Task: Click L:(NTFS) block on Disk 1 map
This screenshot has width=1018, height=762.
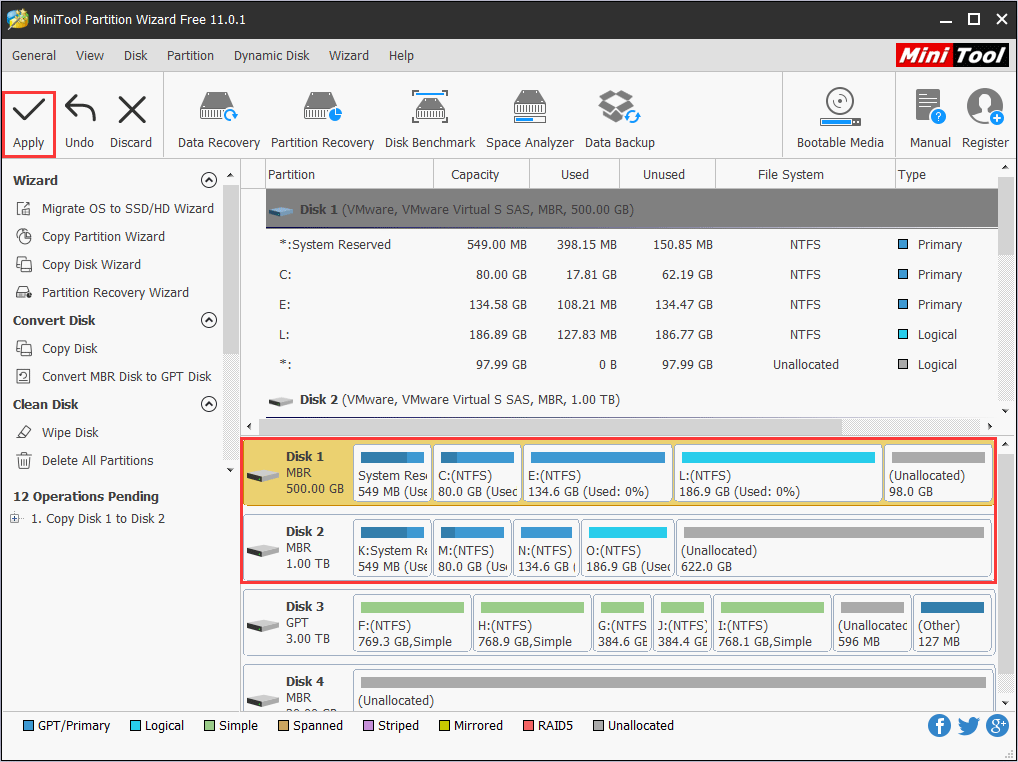Action: click(x=778, y=473)
